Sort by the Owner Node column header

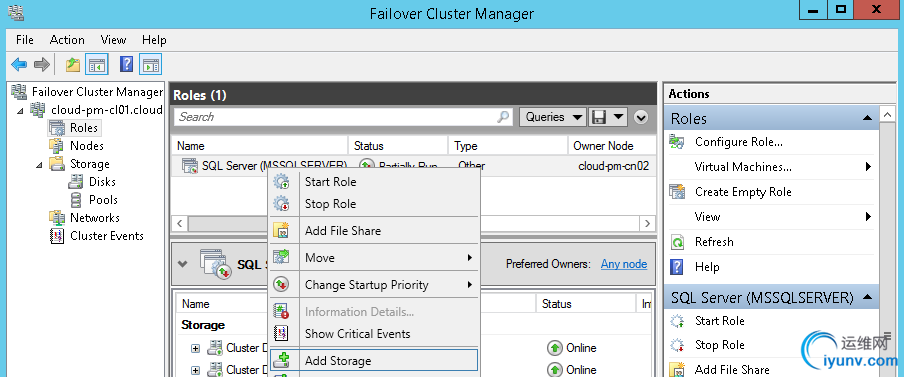point(612,146)
